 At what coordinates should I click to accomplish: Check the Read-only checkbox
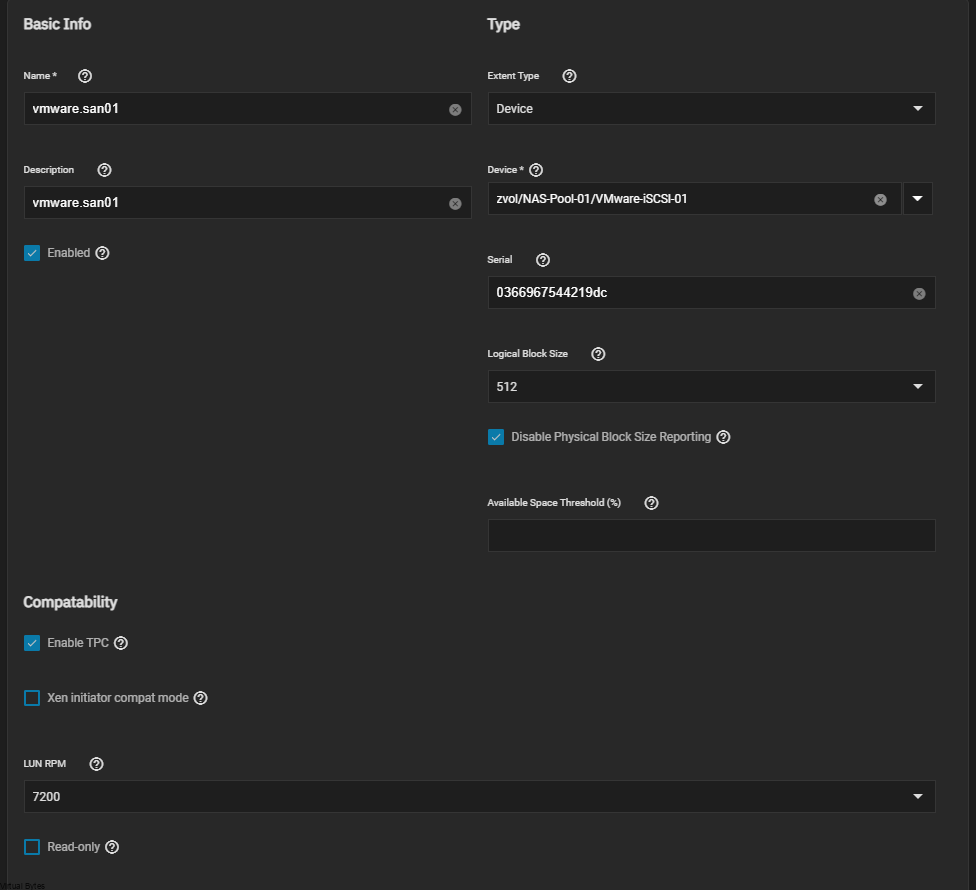point(32,847)
